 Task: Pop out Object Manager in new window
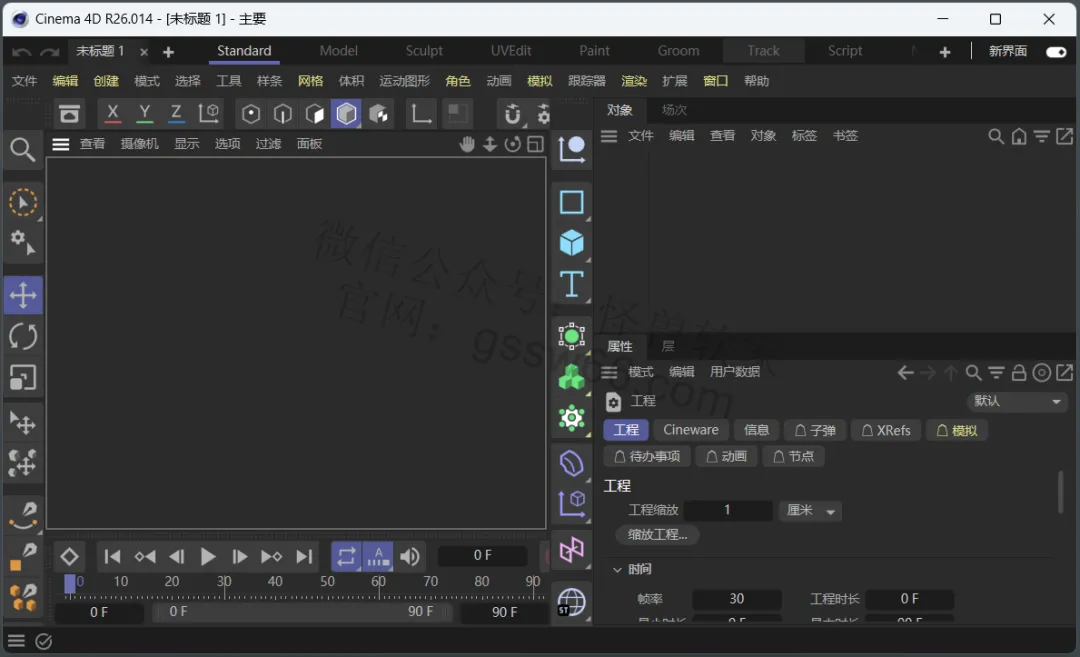1064,136
